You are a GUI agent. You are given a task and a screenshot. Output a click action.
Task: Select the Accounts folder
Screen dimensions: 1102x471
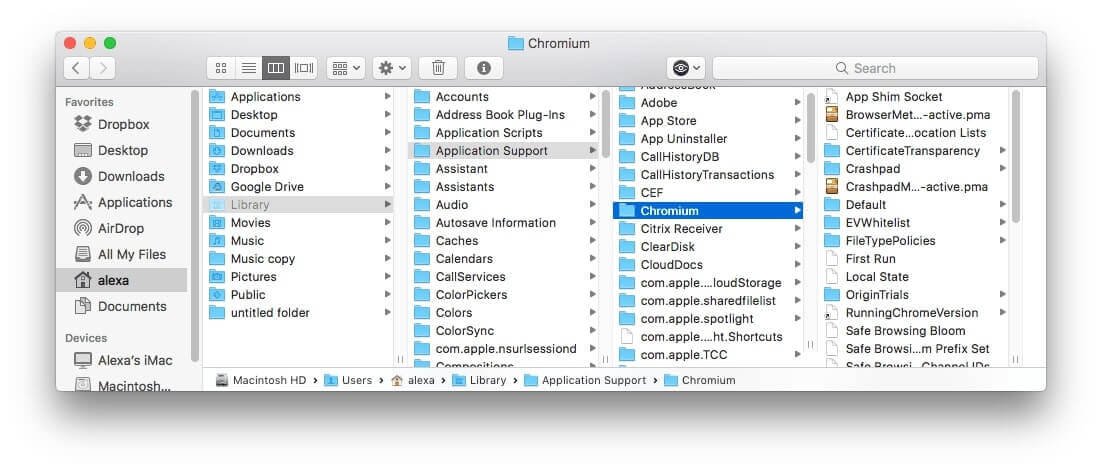(503, 97)
